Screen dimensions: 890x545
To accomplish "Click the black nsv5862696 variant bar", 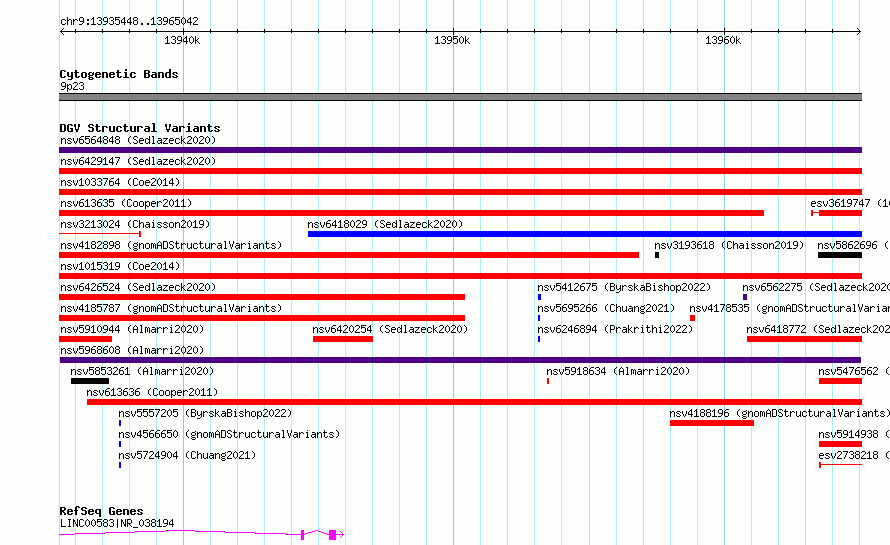I will click(840, 255).
